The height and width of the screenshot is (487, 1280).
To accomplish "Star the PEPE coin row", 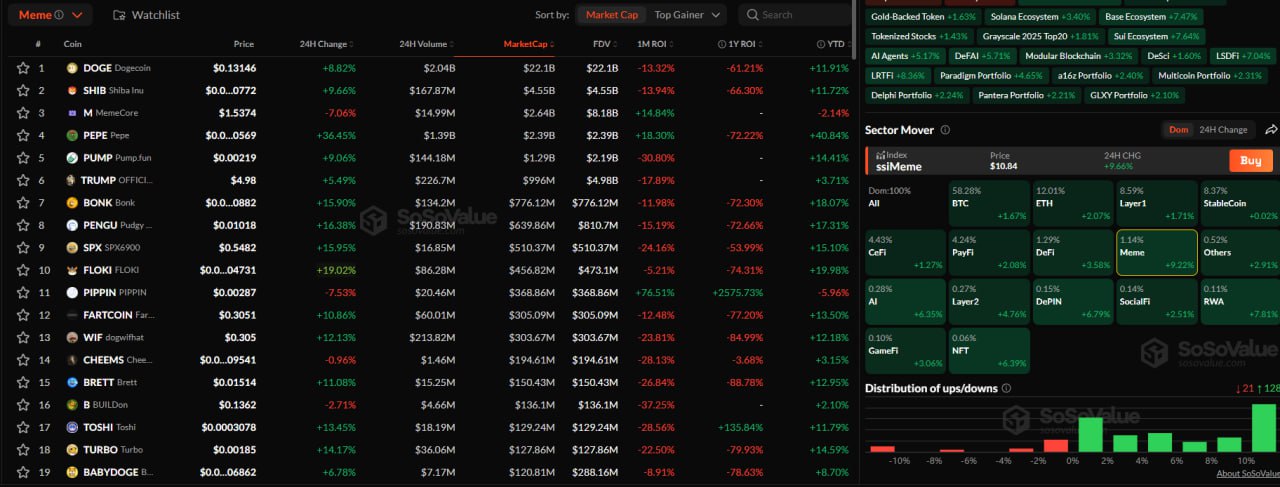I will click(22, 135).
